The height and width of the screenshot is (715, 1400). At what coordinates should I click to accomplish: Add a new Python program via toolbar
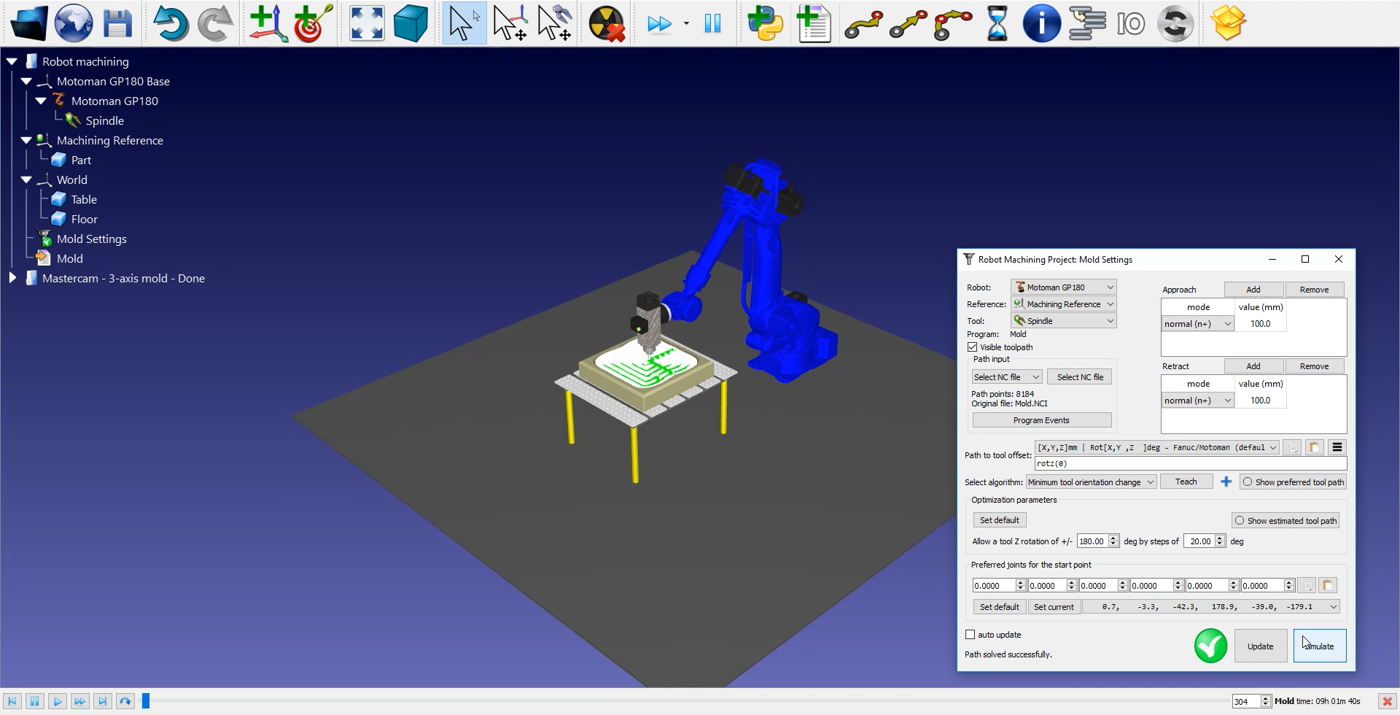pos(763,22)
